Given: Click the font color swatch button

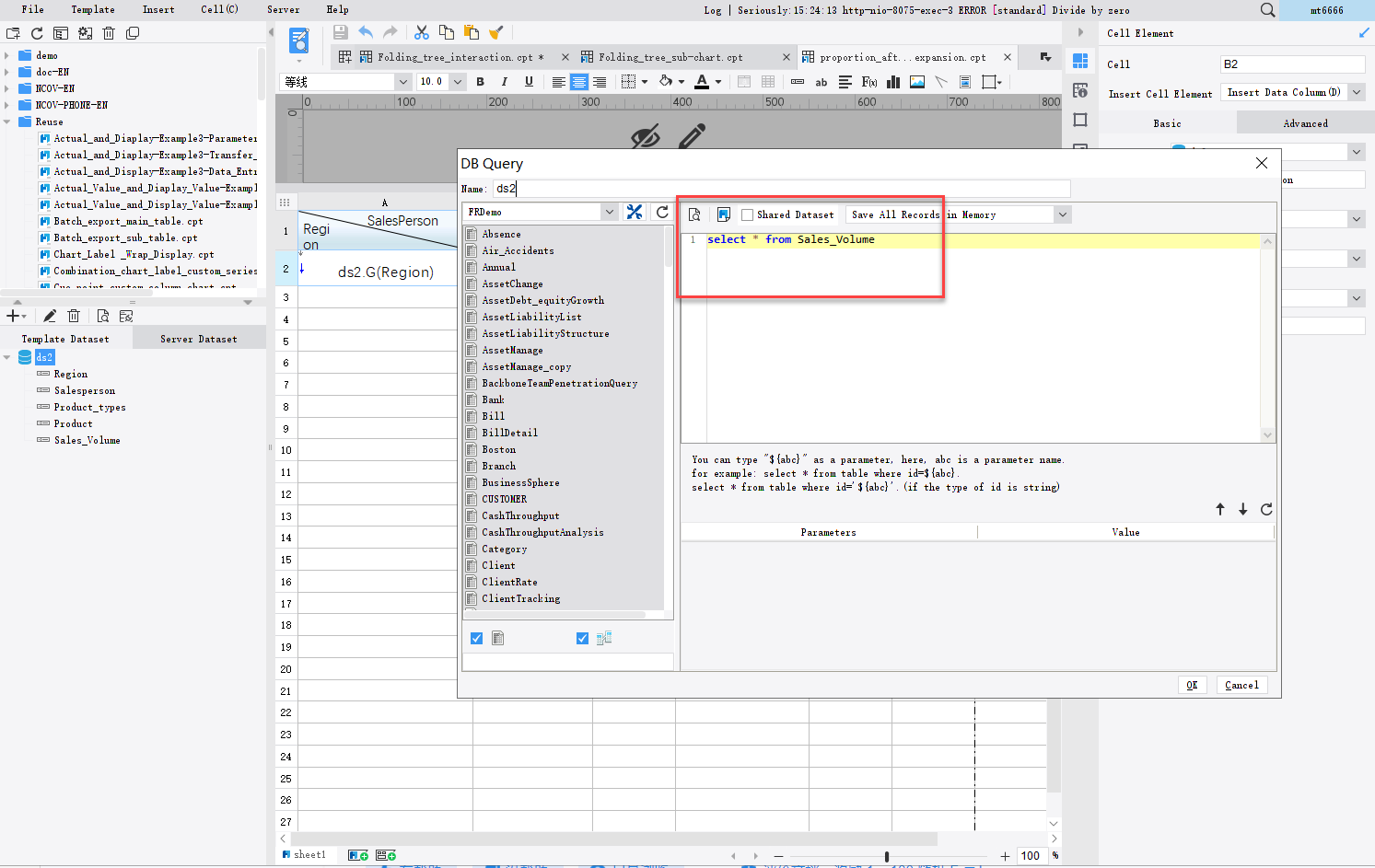Looking at the screenshot, I should coord(702,82).
